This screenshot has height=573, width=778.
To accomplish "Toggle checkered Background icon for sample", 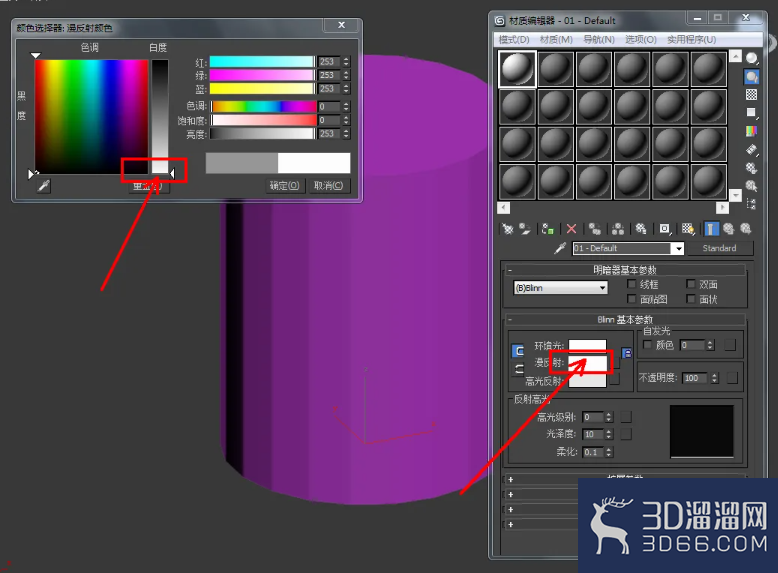I will [x=752, y=94].
